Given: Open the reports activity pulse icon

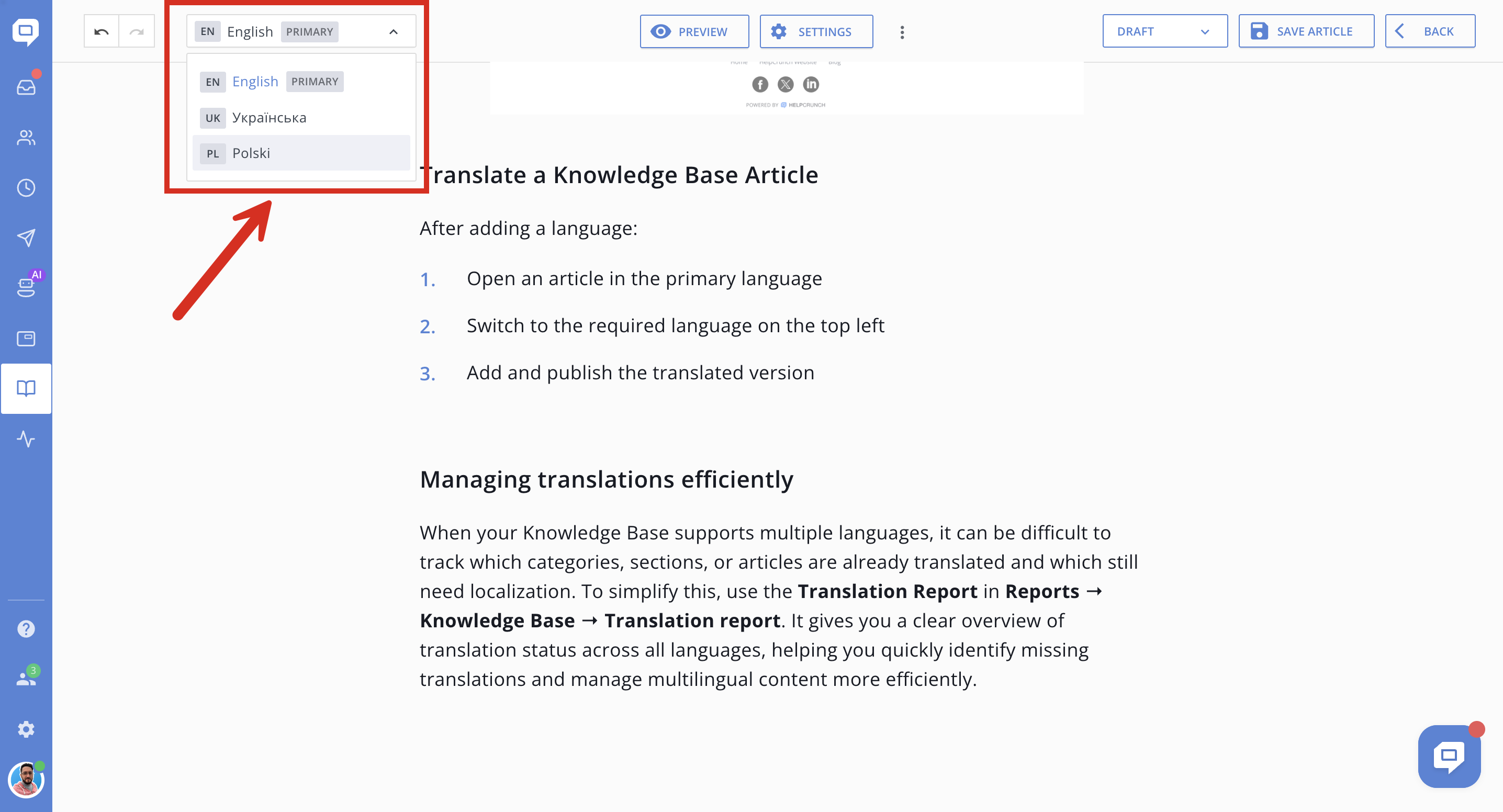Looking at the screenshot, I should (x=26, y=438).
